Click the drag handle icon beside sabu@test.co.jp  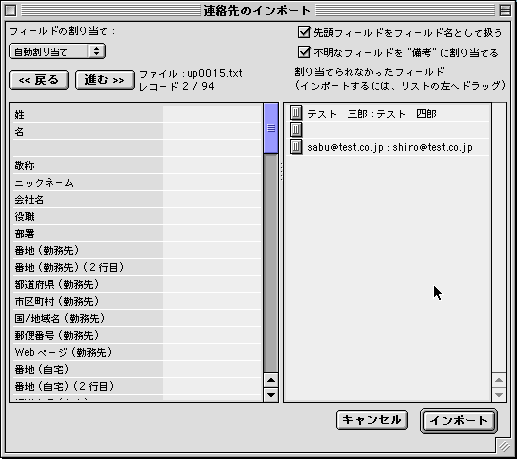[x=296, y=147]
